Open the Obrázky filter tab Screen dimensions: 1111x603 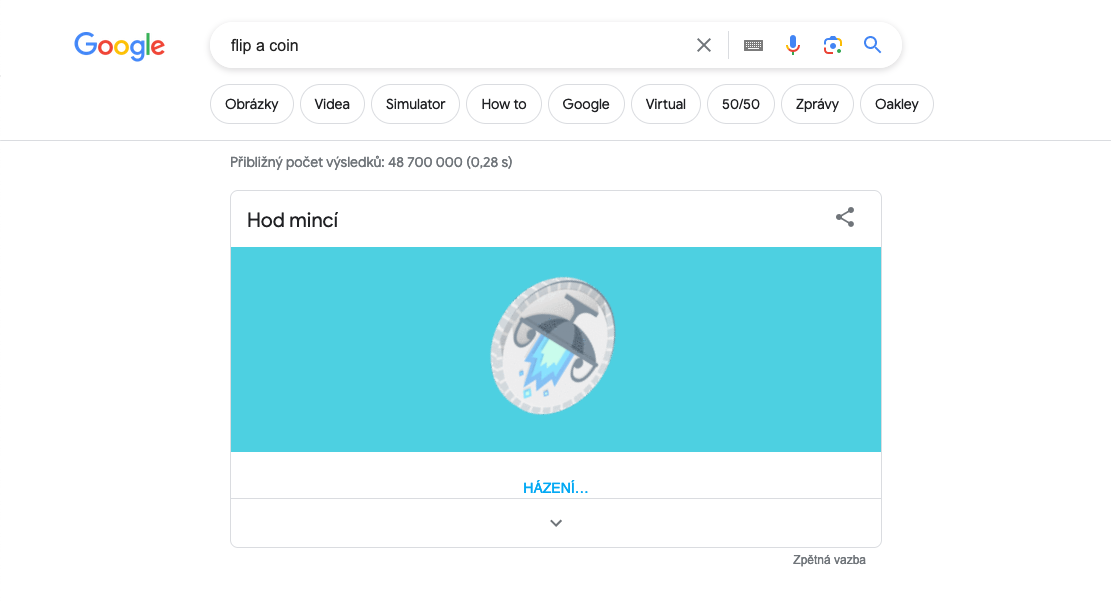tap(252, 104)
